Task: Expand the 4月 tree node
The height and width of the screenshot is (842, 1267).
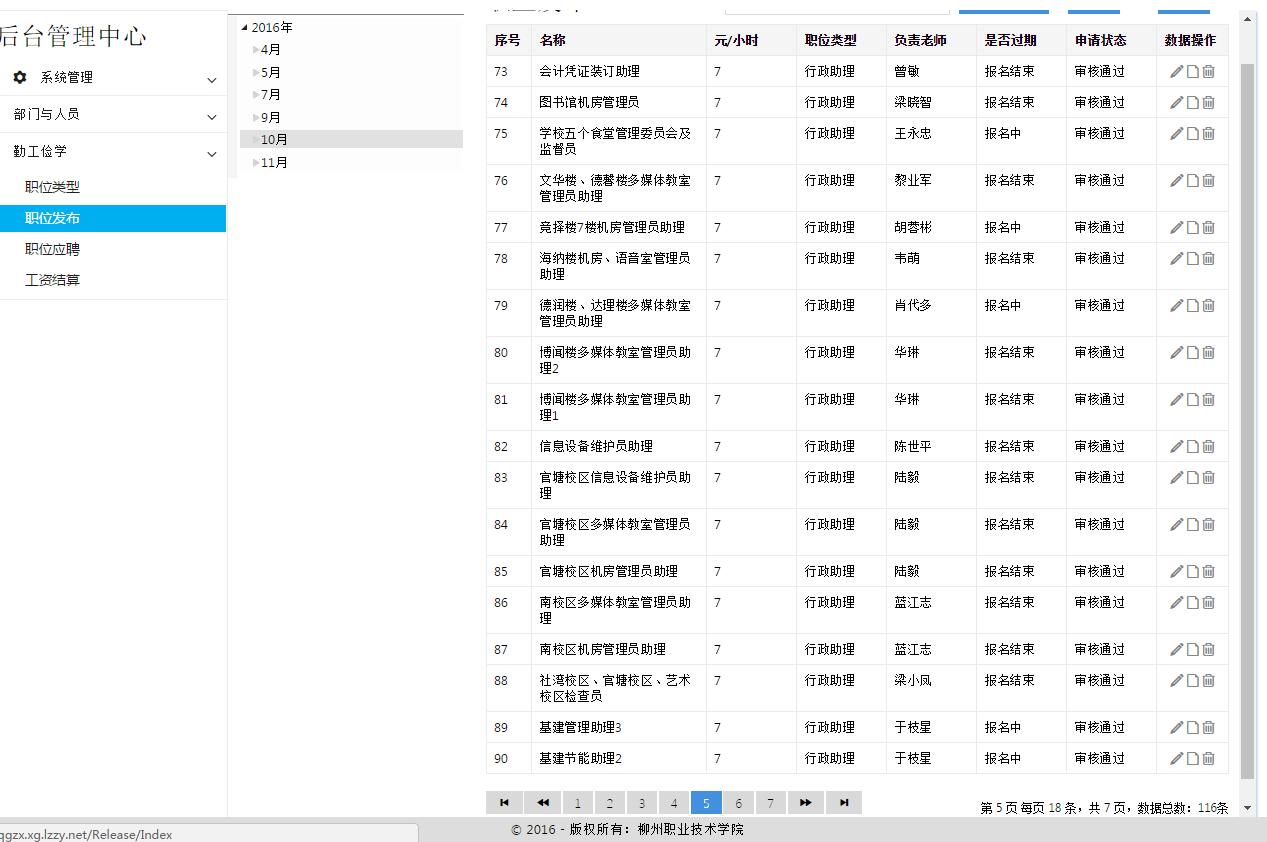Action: coord(256,50)
